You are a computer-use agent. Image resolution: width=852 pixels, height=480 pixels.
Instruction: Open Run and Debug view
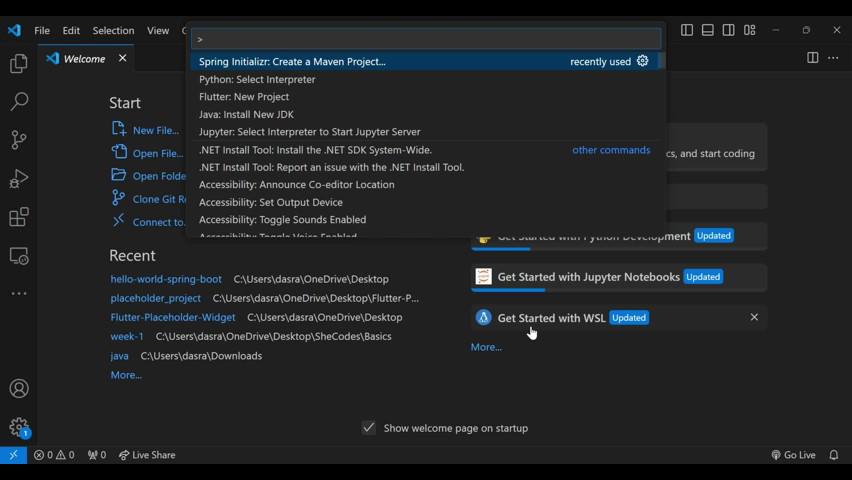[19, 178]
